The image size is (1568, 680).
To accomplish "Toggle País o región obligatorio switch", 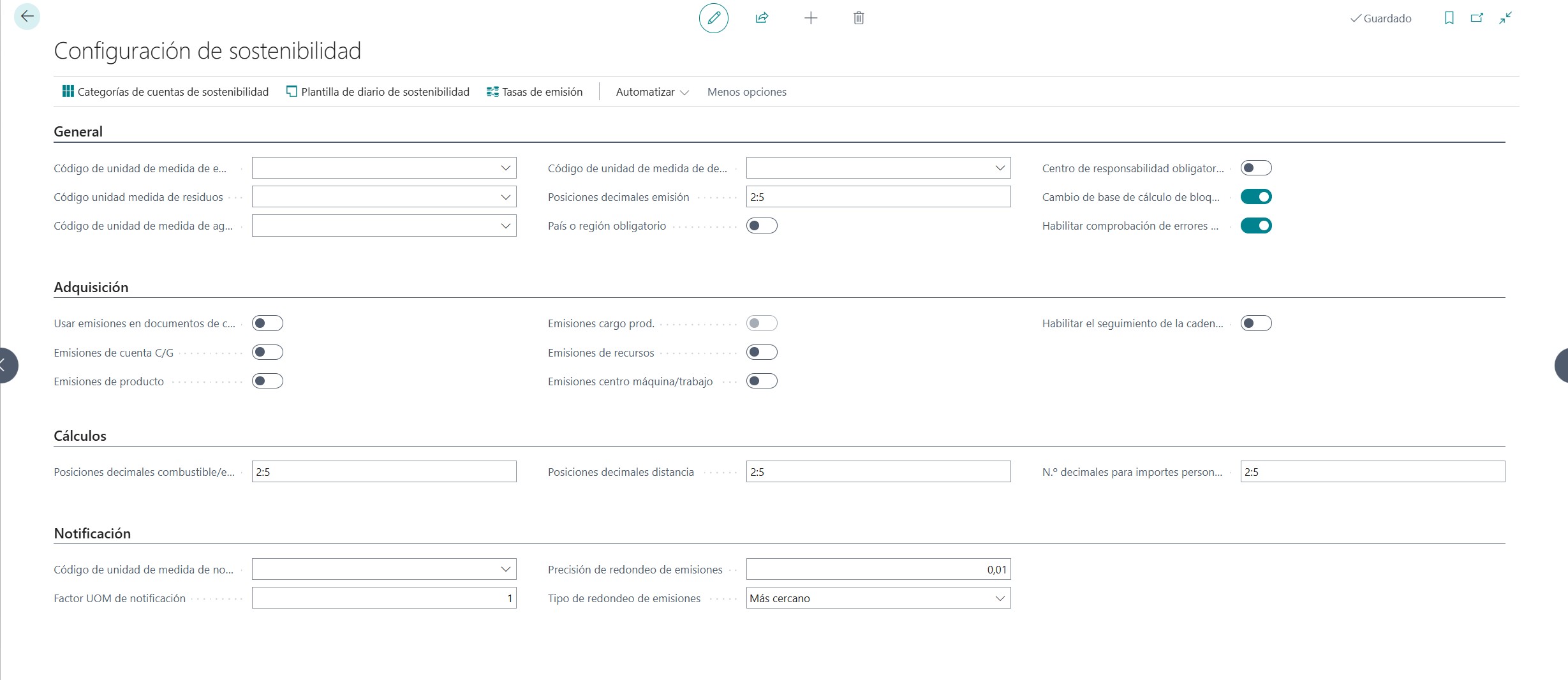I will point(762,225).
